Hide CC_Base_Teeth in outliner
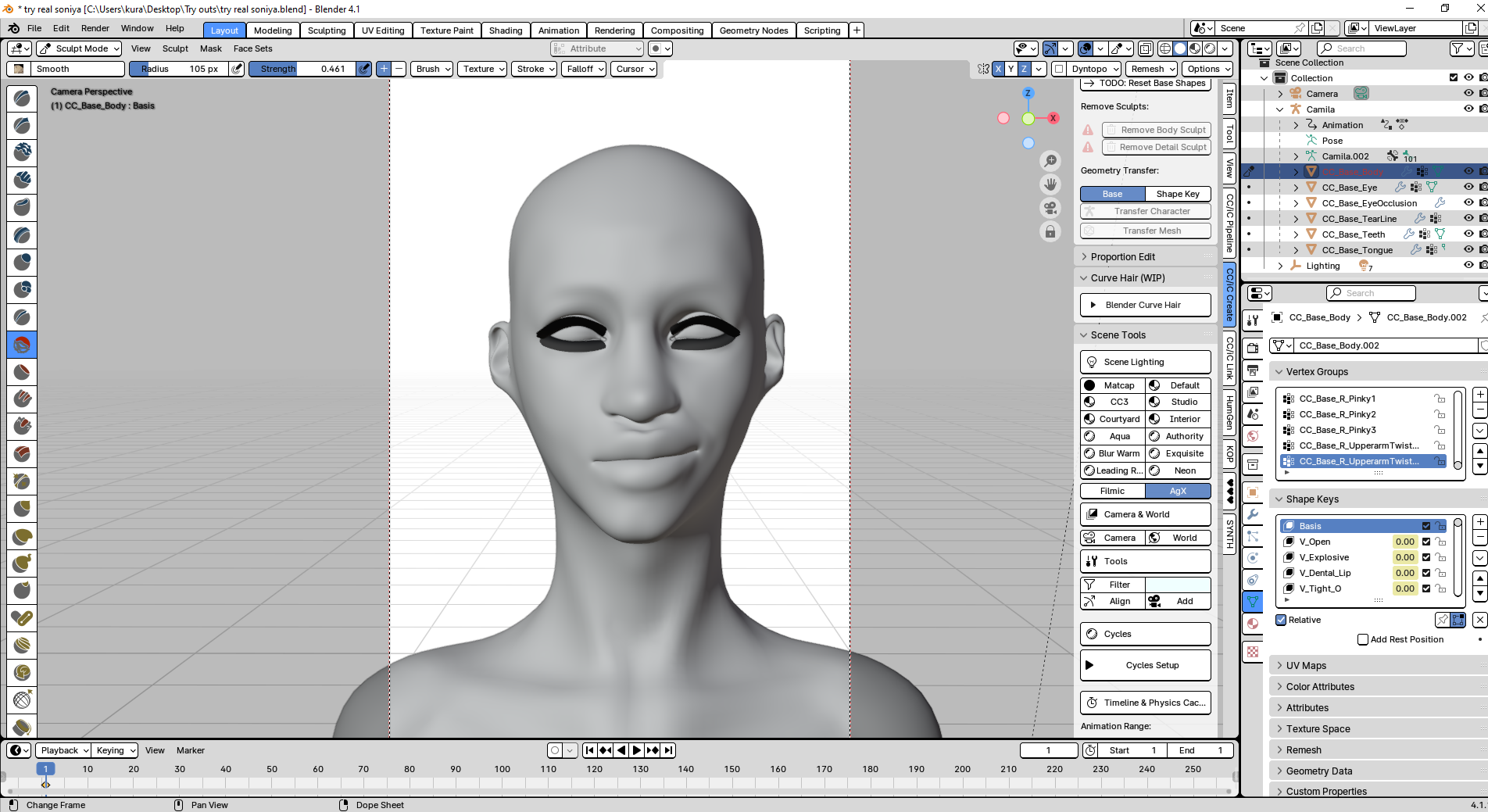Screen dimensions: 1488x812 [1468, 234]
